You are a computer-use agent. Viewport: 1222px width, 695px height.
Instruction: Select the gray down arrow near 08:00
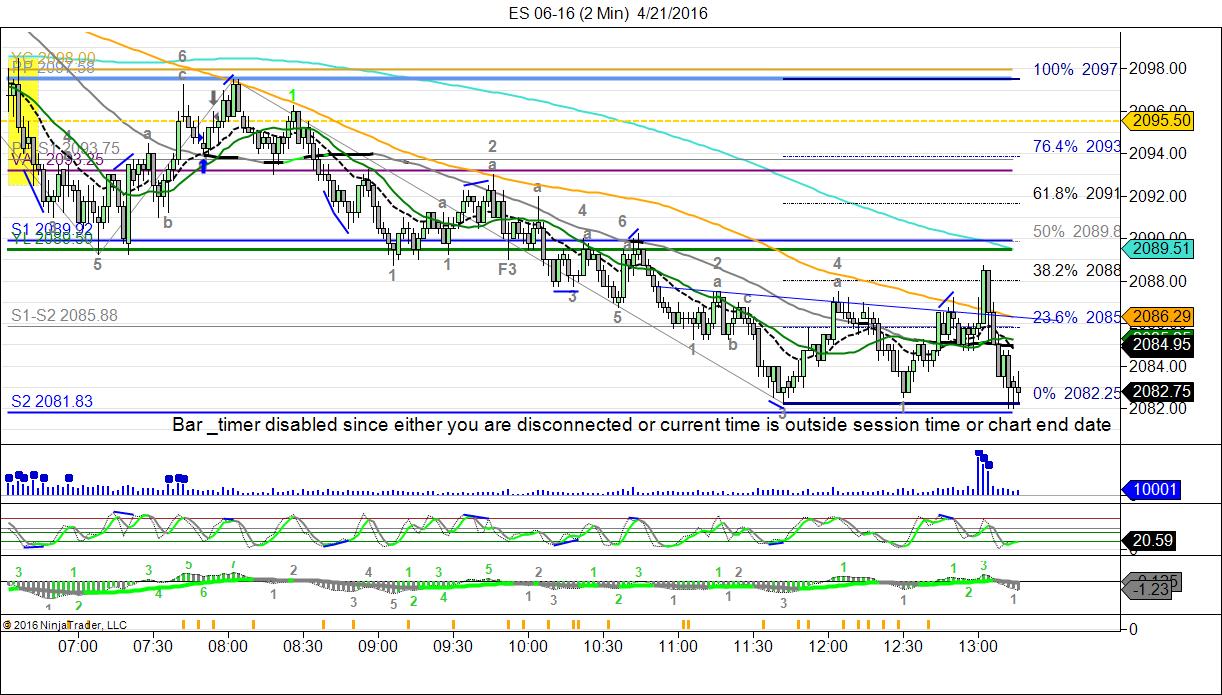[x=213, y=98]
